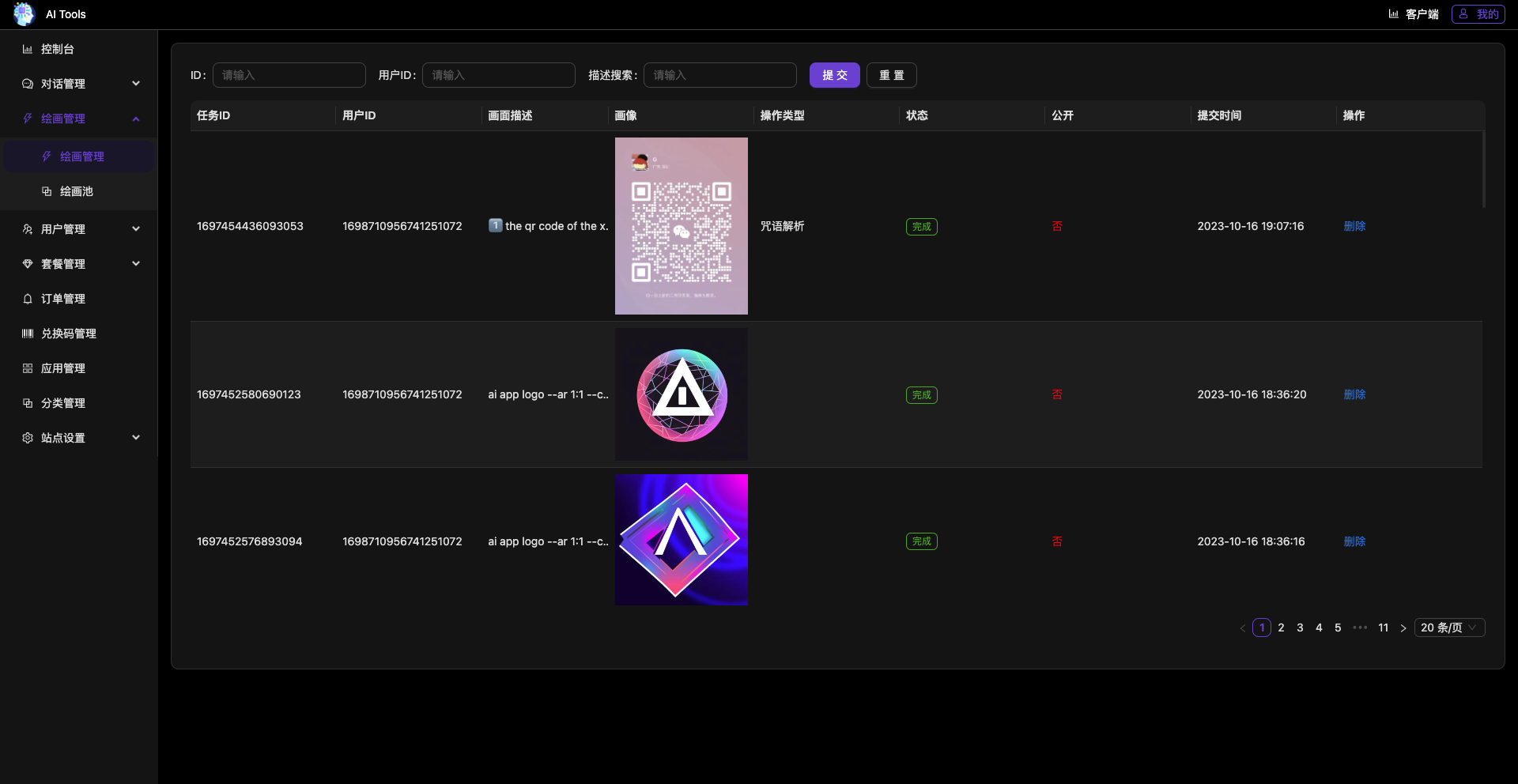Click the 绘画管理 submenu lightning icon

pyautogui.click(x=47, y=156)
